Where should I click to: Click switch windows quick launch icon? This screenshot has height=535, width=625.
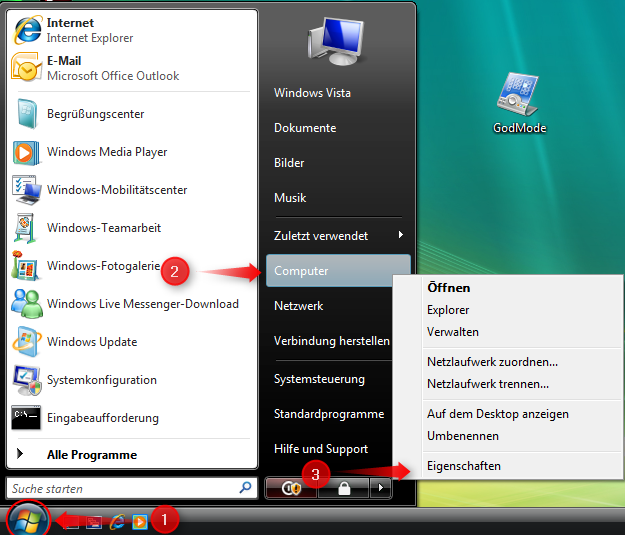pyautogui.click(x=94, y=521)
